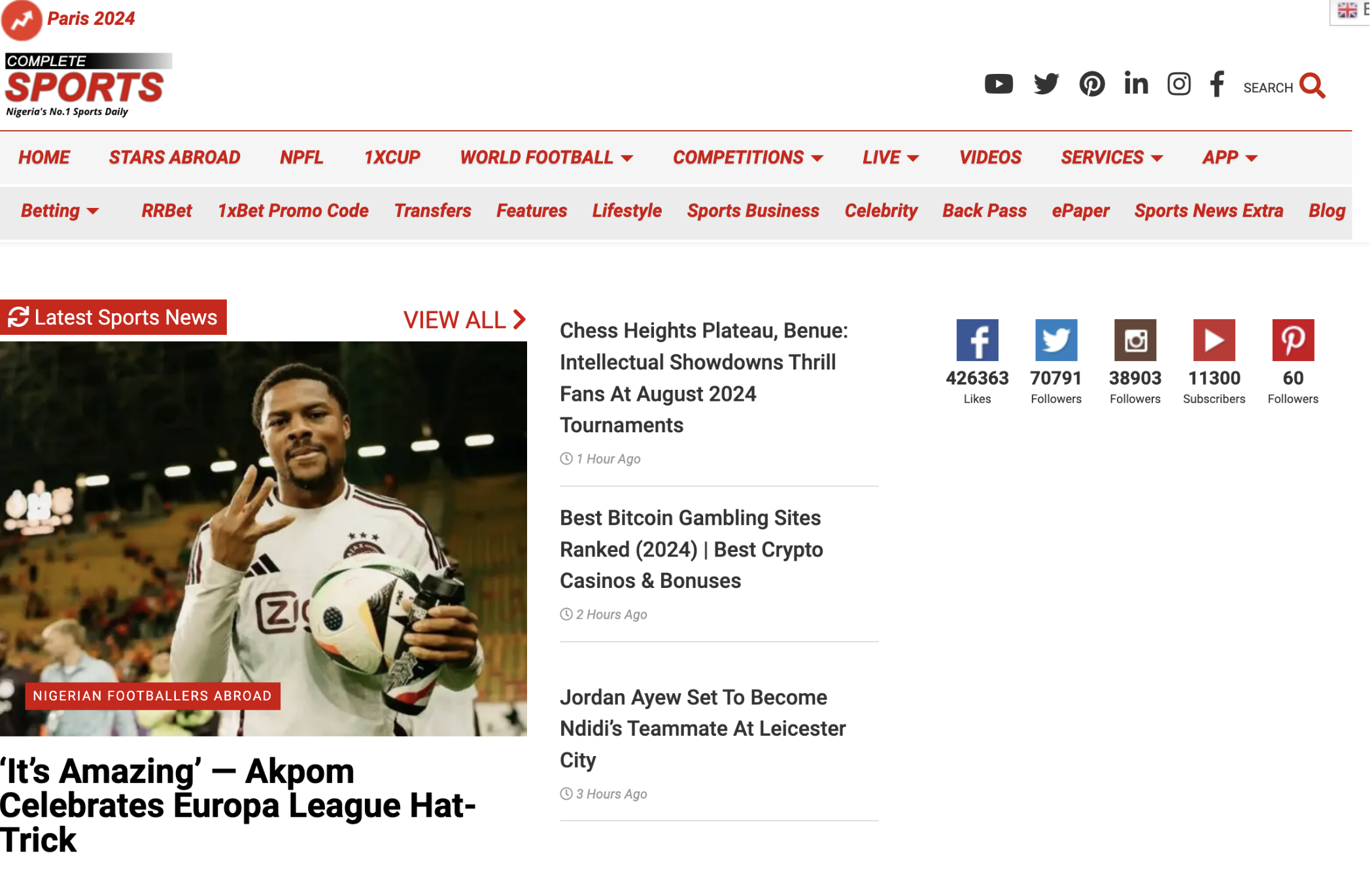
Task: Go to Stars Abroad menu item
Action: click(x=175, y=158)
